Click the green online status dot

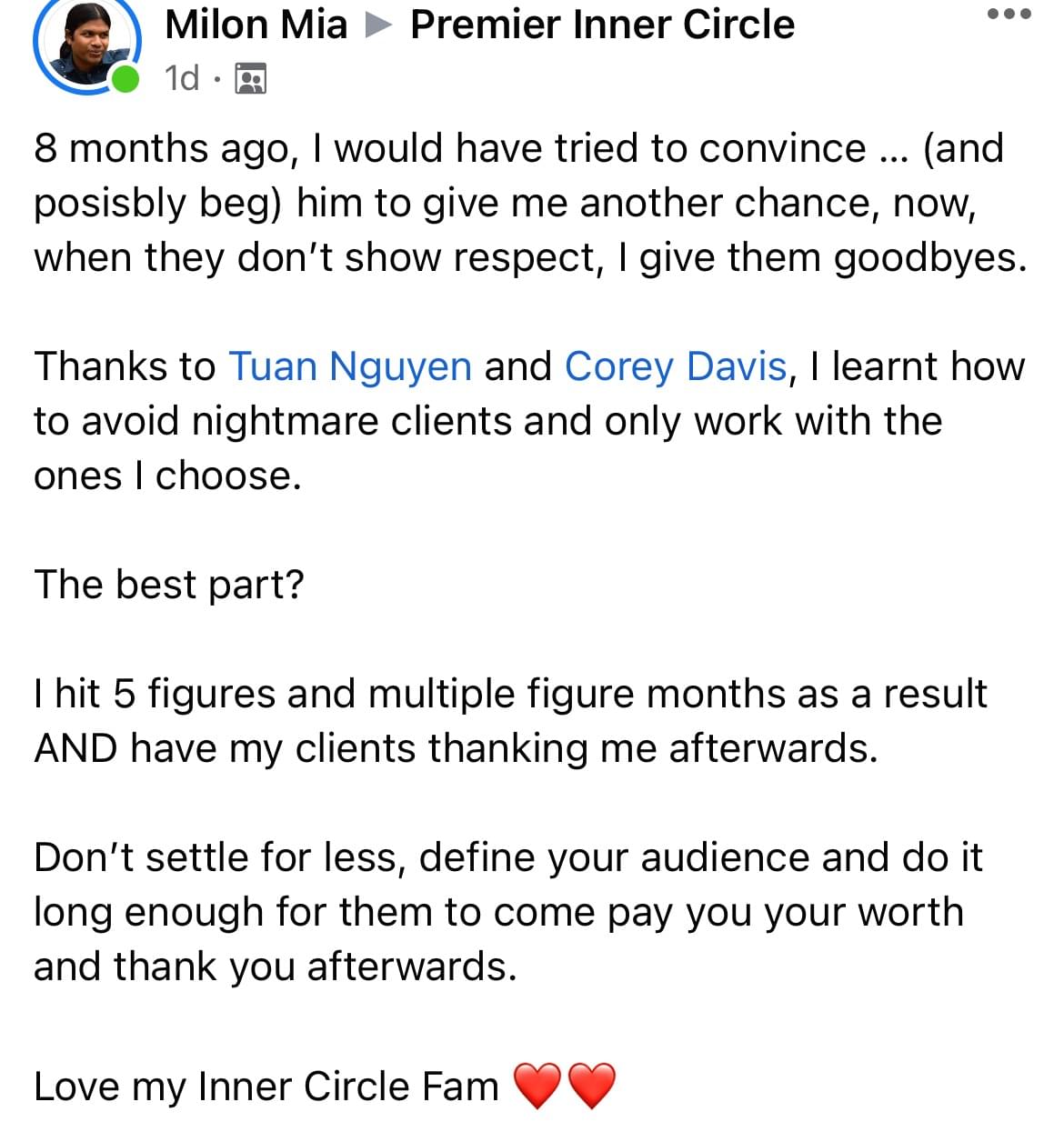coord(125,79)
